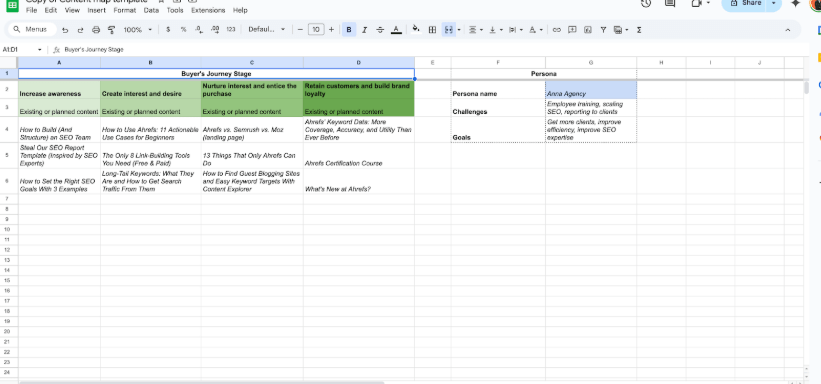Select the What's New at Ahrefs? cell
Viewport: 821px width, 384px height.
(359, 181)
